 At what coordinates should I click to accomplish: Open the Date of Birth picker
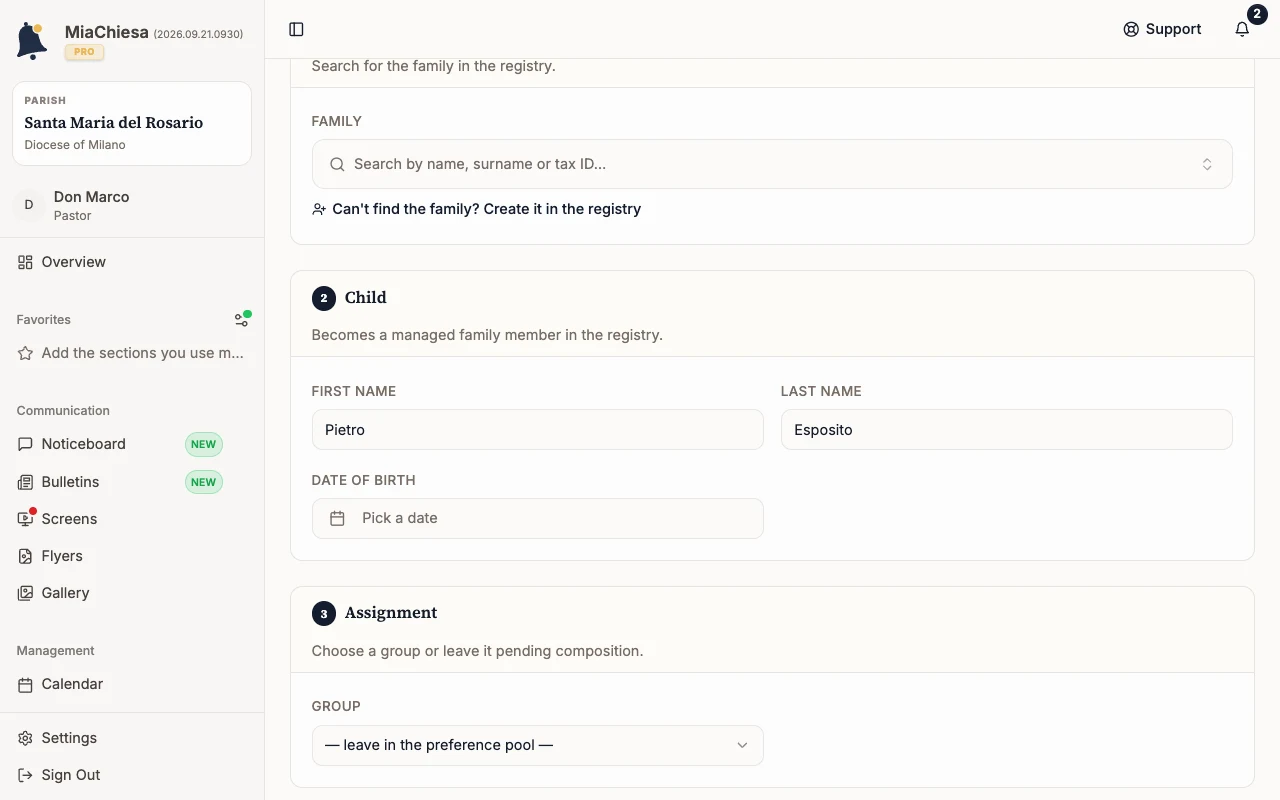(x=537, y=518)
